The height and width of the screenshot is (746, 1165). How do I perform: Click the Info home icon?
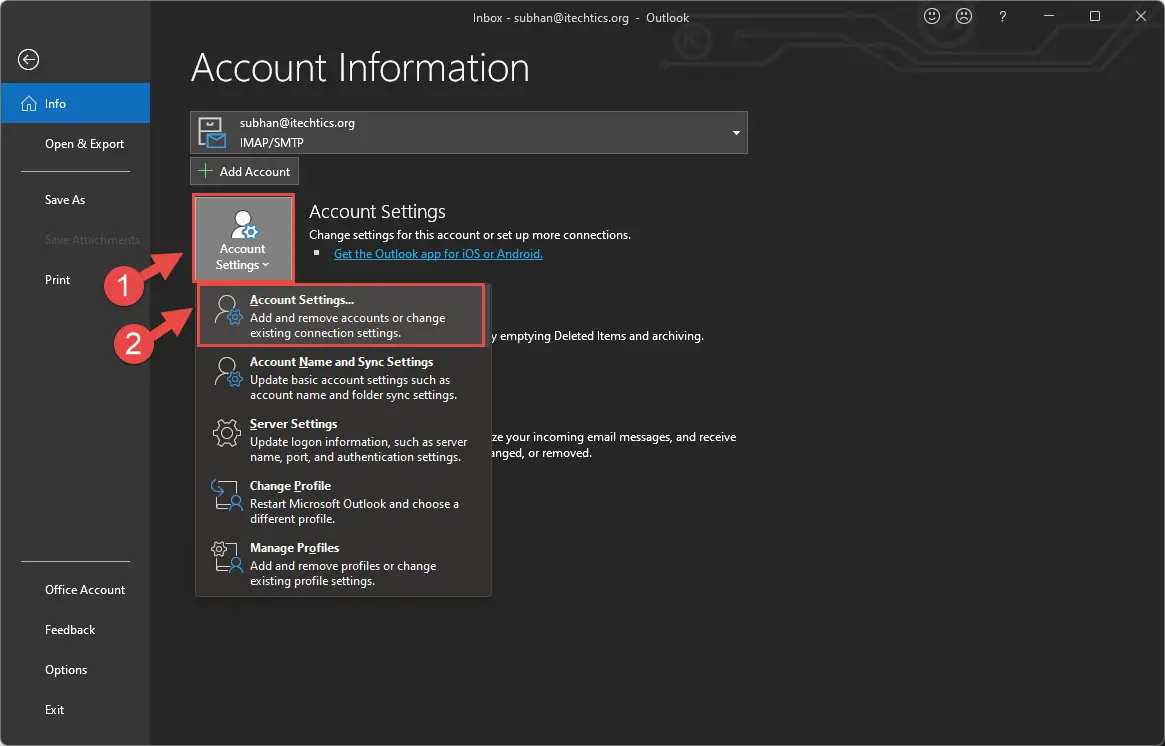(29, 104)
